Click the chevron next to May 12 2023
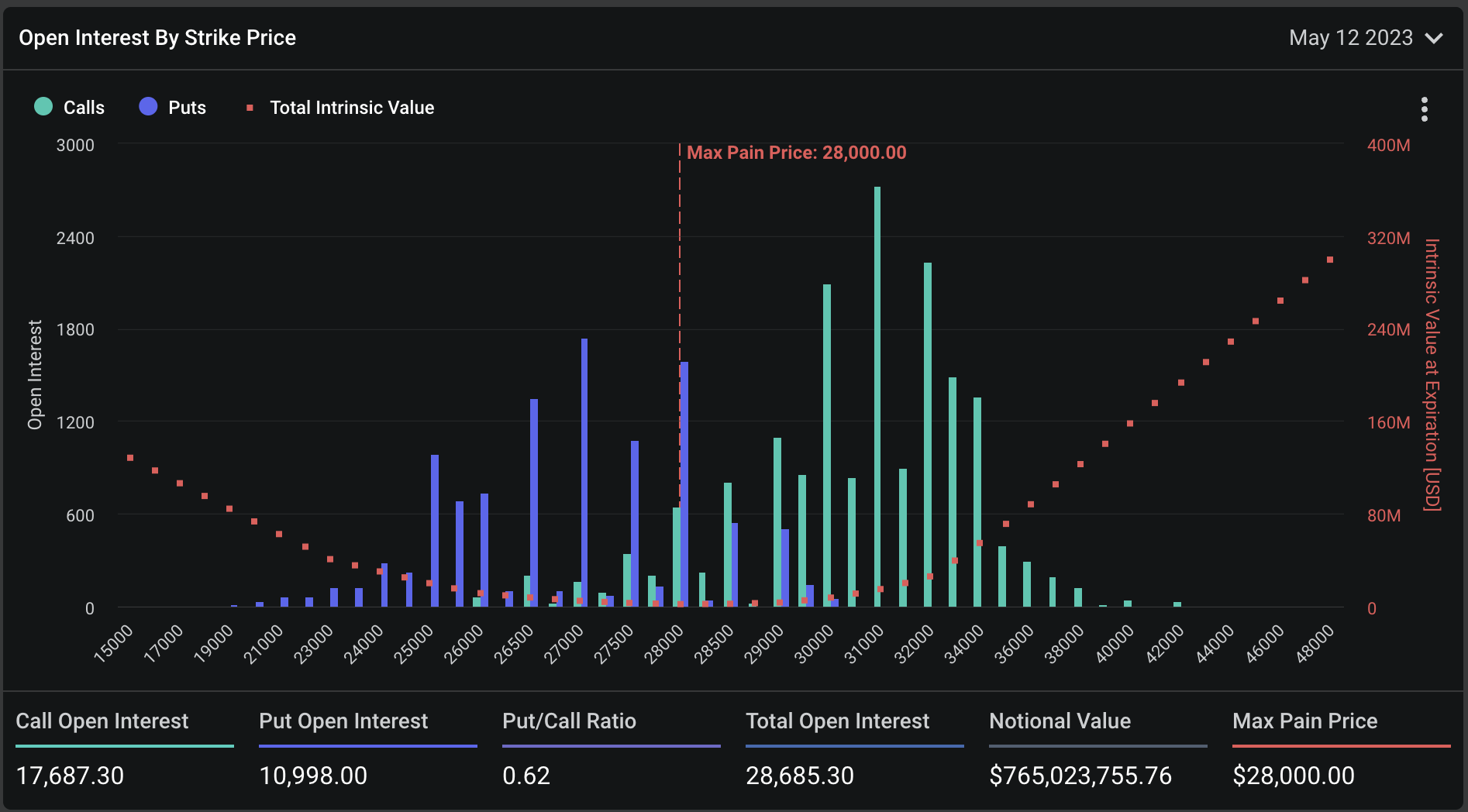This screenshot has width=1468, height=812. tap(1435, 37)
